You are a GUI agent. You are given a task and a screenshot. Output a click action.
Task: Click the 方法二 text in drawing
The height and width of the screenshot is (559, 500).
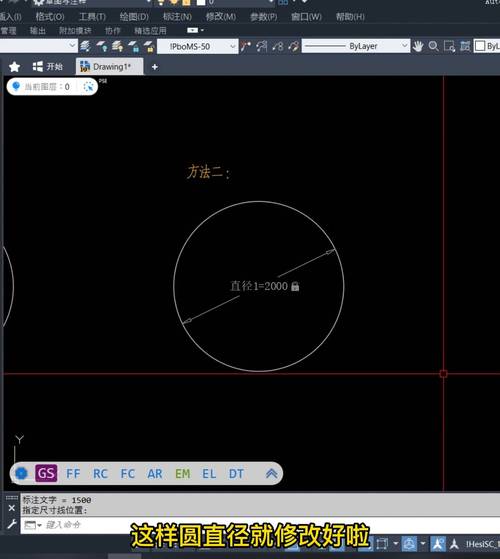coord(208,172)
